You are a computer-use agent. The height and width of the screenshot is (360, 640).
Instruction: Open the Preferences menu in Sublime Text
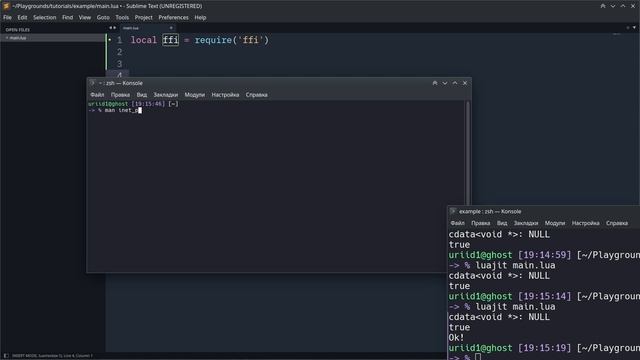coord(173,18)
